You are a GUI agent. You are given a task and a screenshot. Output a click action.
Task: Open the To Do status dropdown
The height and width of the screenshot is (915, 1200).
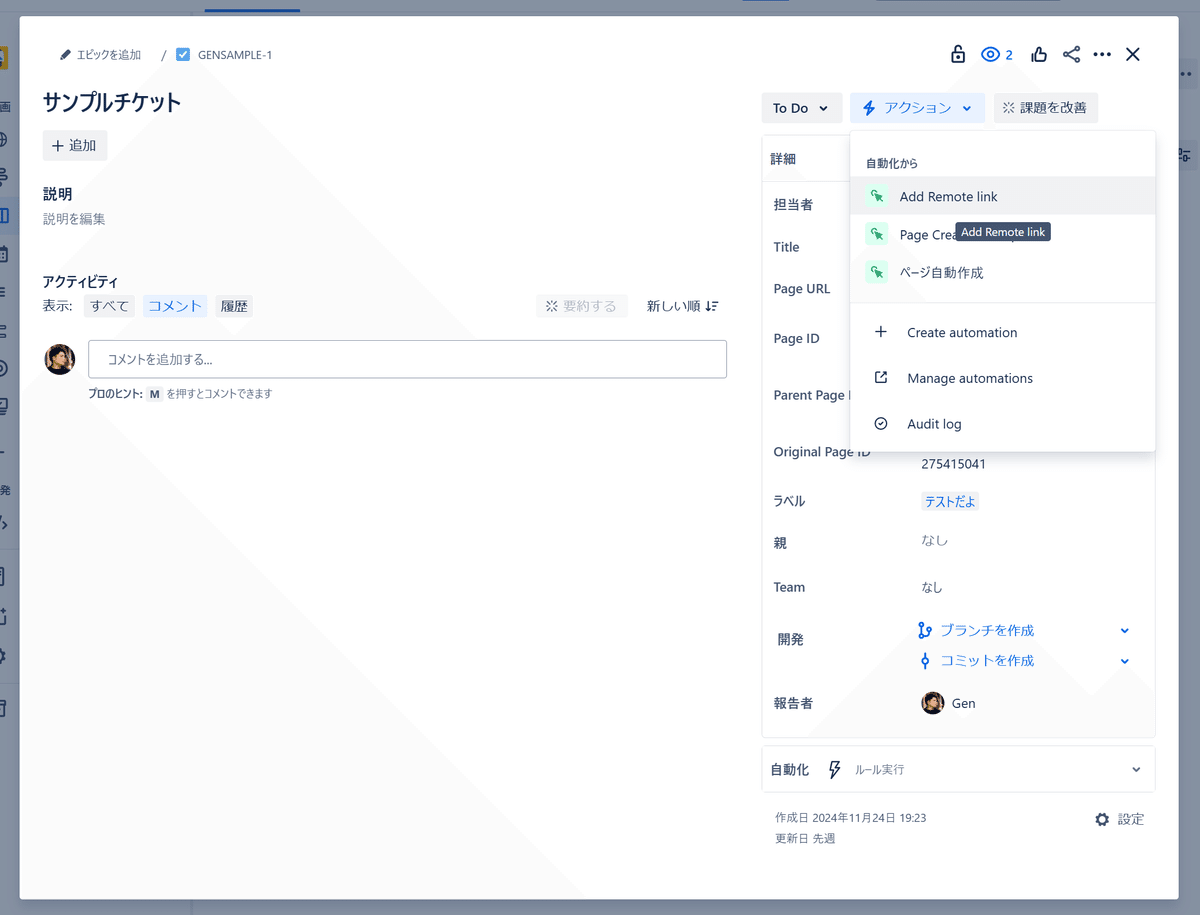tap(801, 108)
